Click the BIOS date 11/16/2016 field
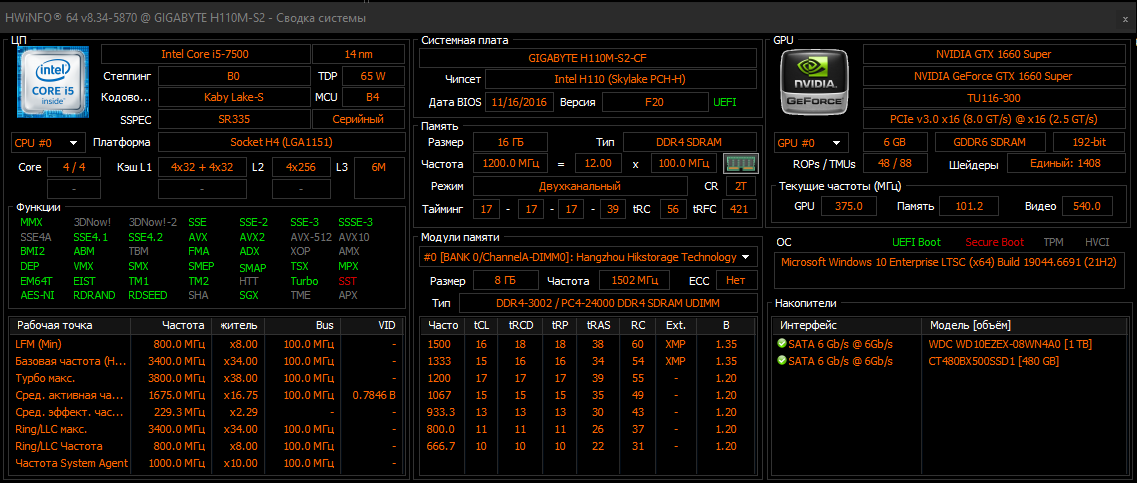The width and height of the screenshot is (1137, 483). [519, 102]
